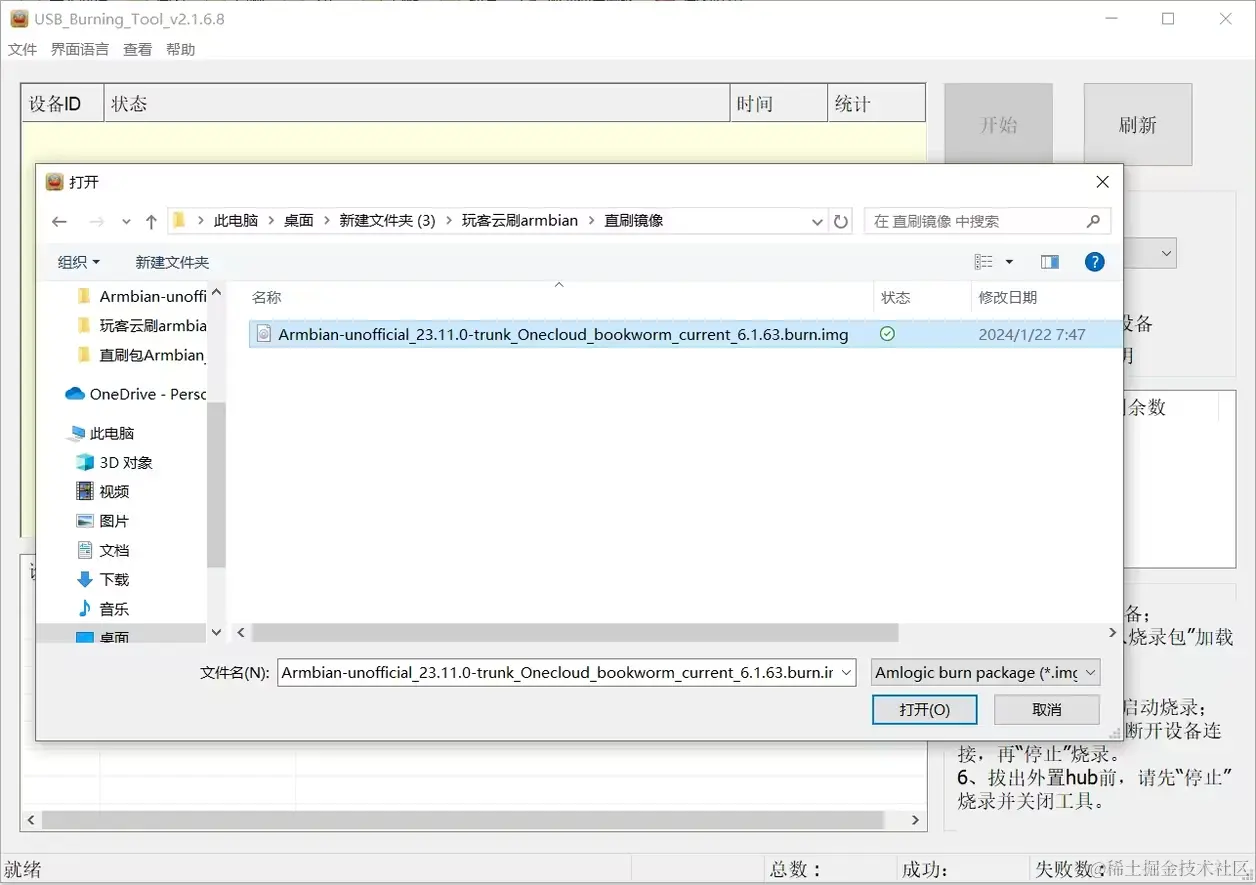Close the 打开 file dialog

coord(1102,182)
